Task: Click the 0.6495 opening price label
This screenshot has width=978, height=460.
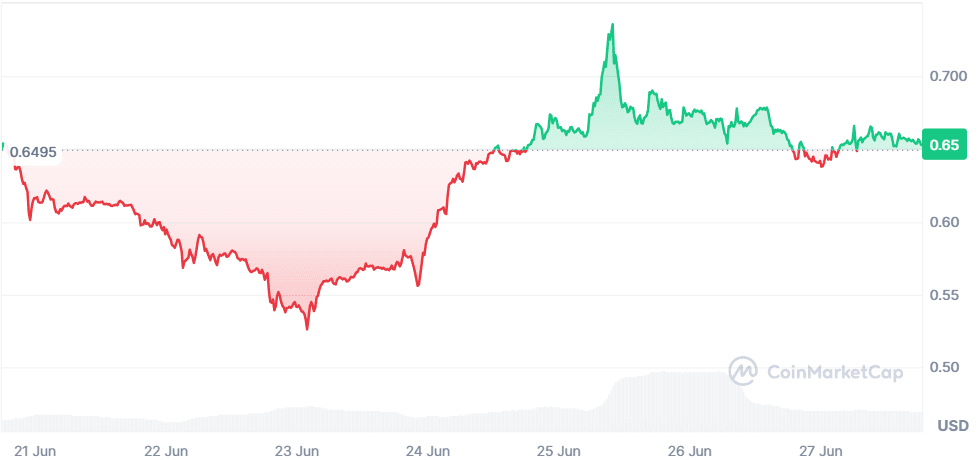Action: click(x=33, y=153)
